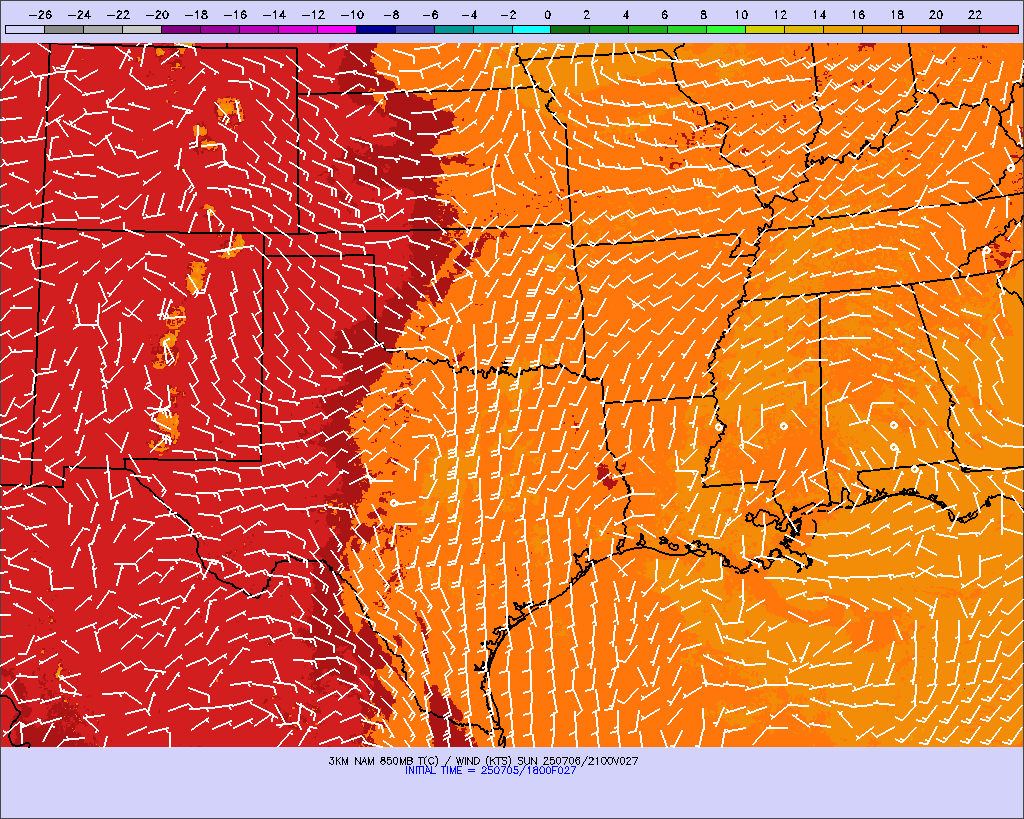Click the "-24" scale label
The height and width of the screenshot is (819, 1024).
click(80, 15)
